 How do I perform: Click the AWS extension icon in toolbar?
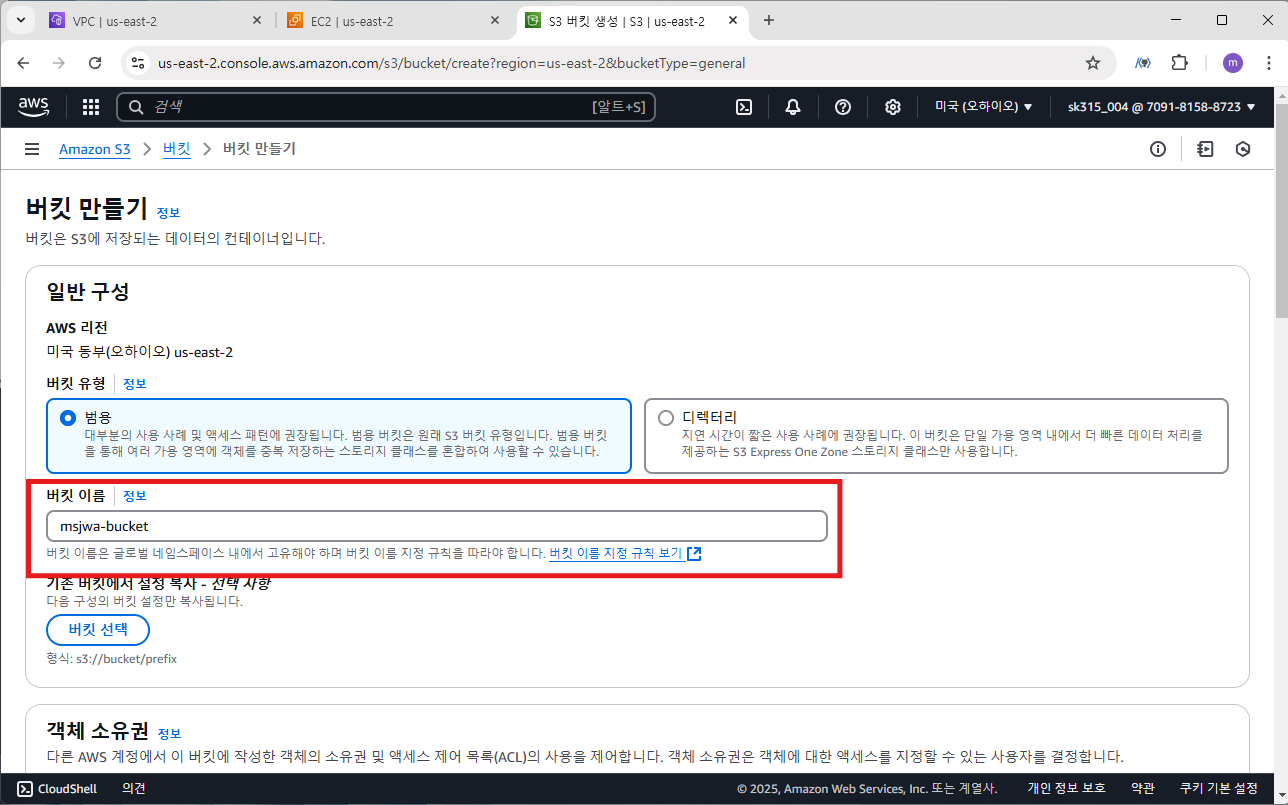coord(1142,63)
